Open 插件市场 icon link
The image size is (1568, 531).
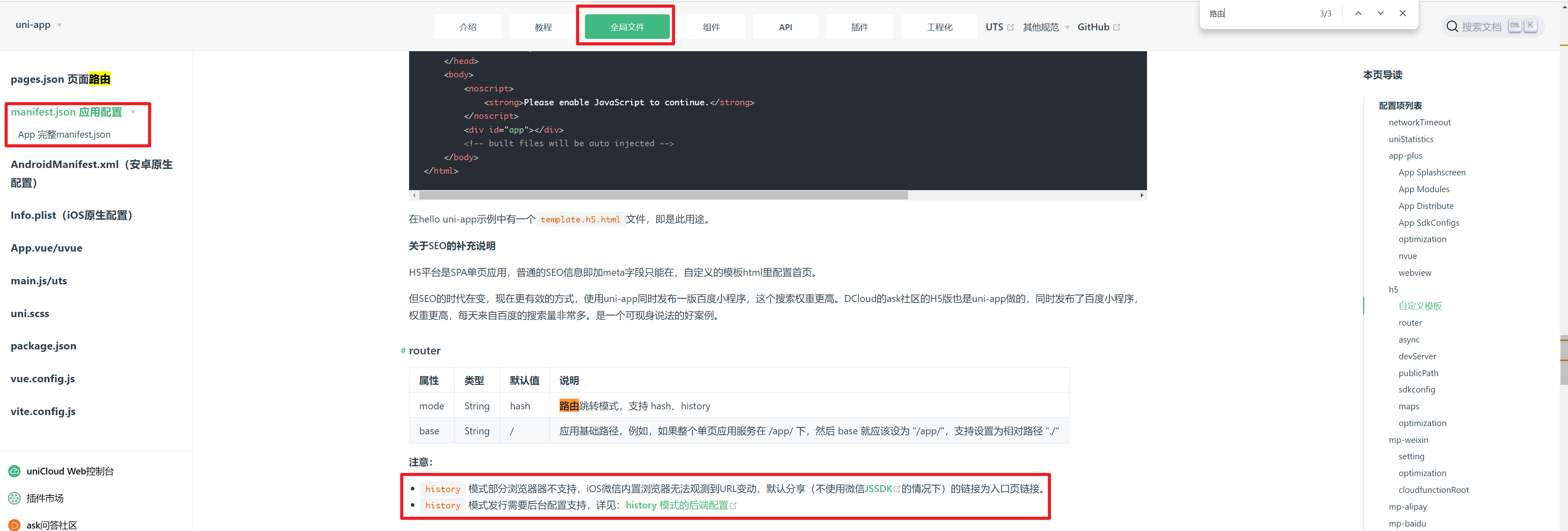14,498
